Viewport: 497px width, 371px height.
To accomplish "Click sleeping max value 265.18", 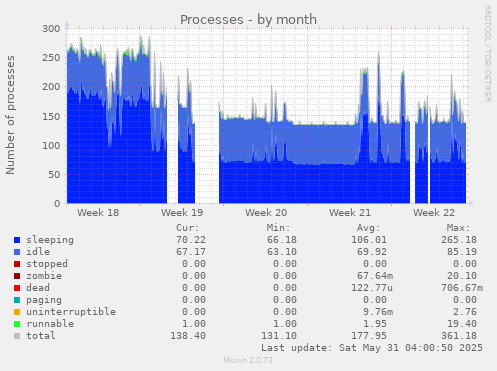I will click(x=459, y=240).
